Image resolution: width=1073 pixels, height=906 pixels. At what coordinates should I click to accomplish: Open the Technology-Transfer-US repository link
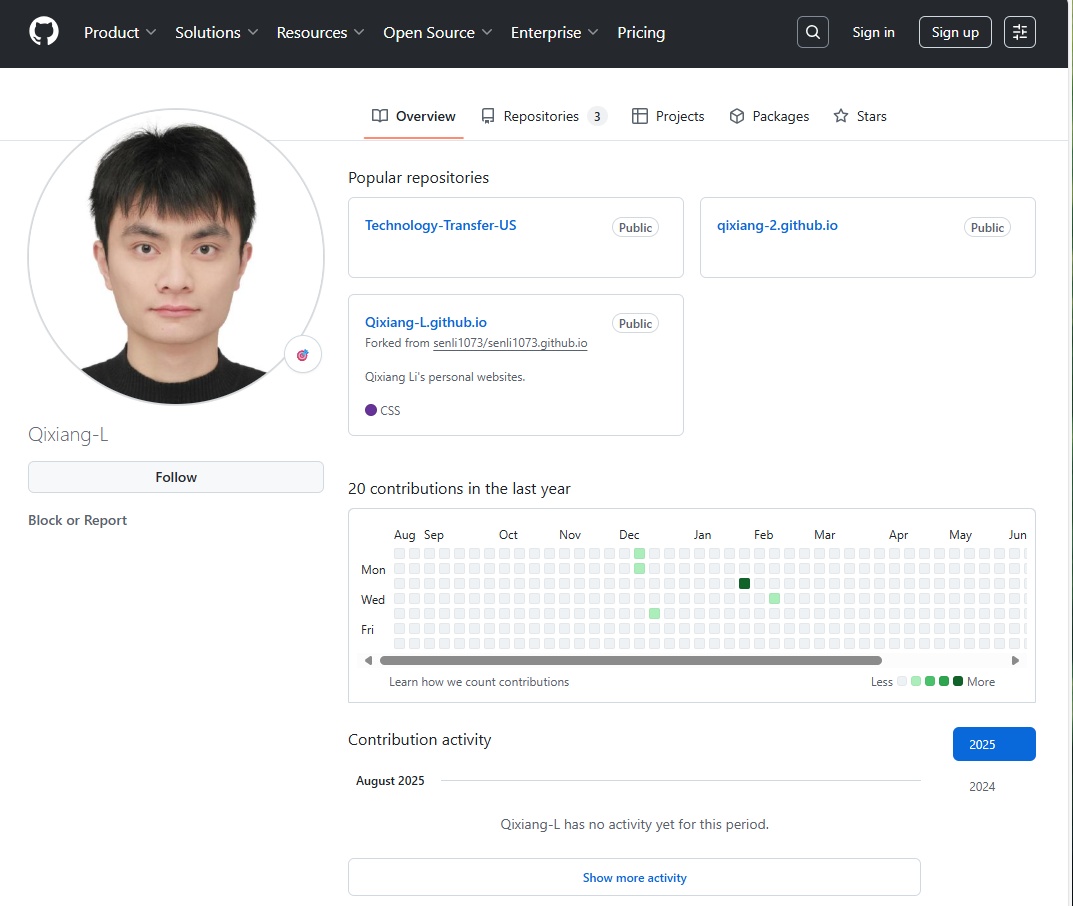pos(440,225)
